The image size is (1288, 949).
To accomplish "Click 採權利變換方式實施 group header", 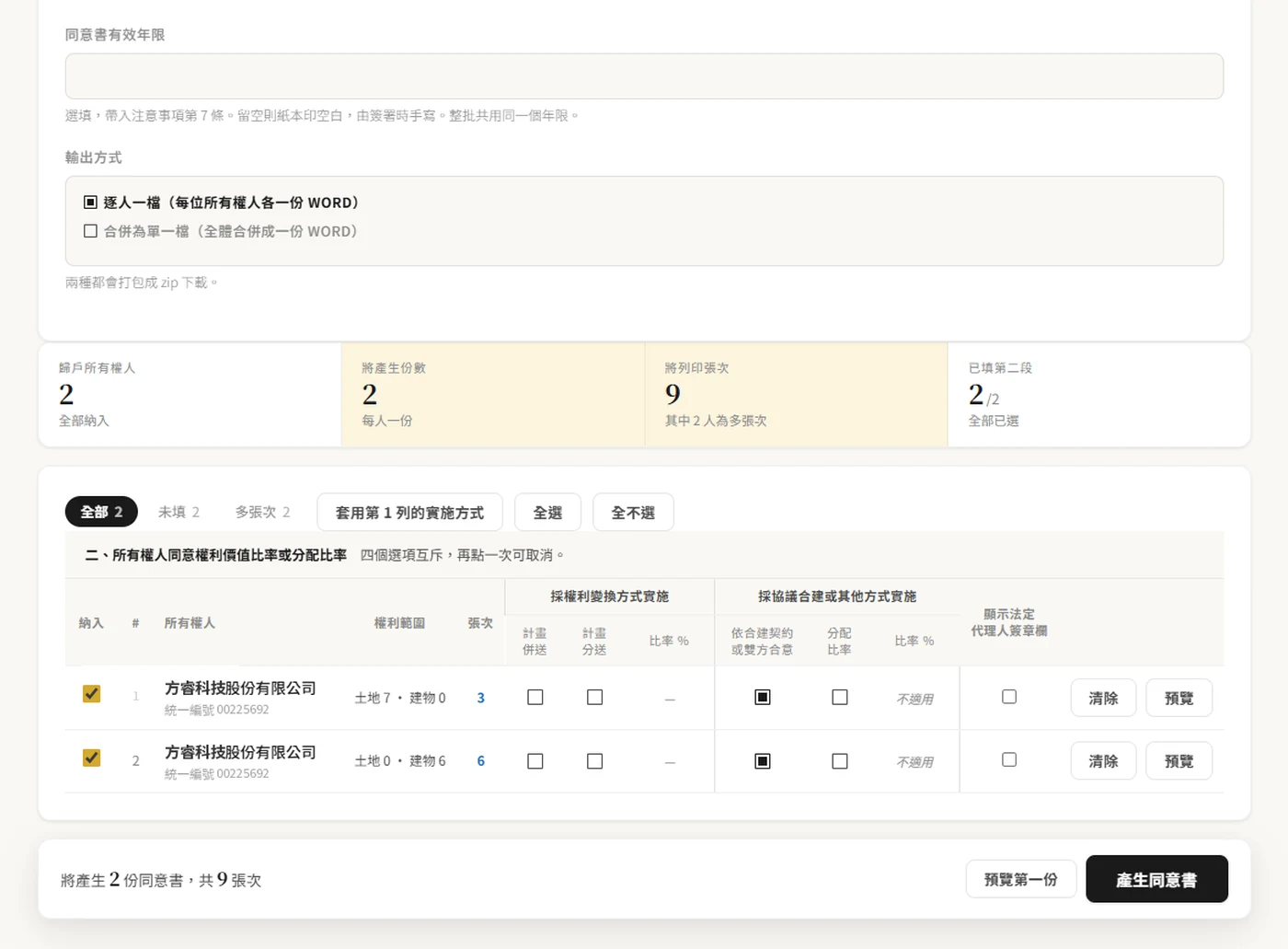I will (x=610, y=596).
